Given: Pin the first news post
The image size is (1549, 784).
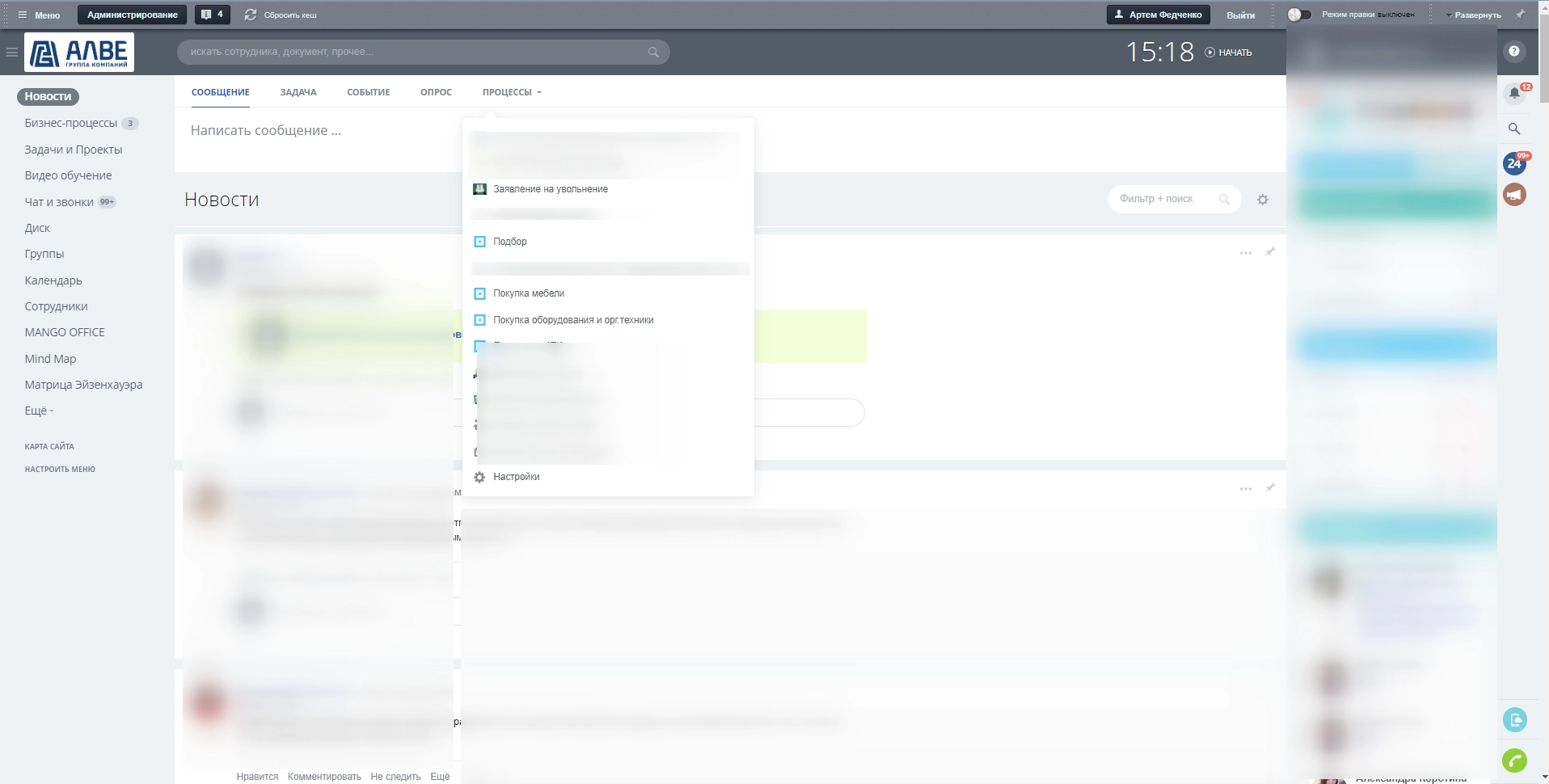Looking at the screenshot, I should [1270, 252].
